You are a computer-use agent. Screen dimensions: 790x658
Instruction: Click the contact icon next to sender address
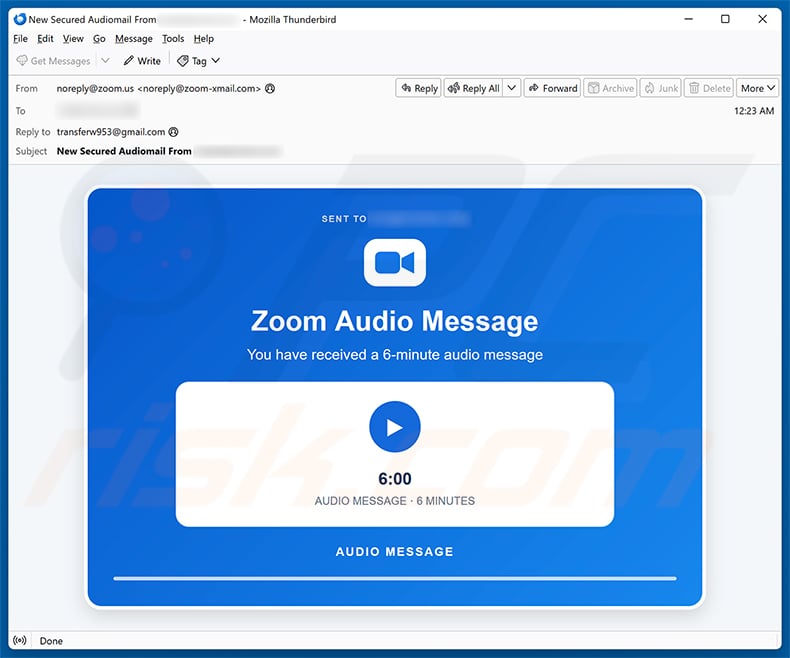pyautogui.click(x=270, y=89)
